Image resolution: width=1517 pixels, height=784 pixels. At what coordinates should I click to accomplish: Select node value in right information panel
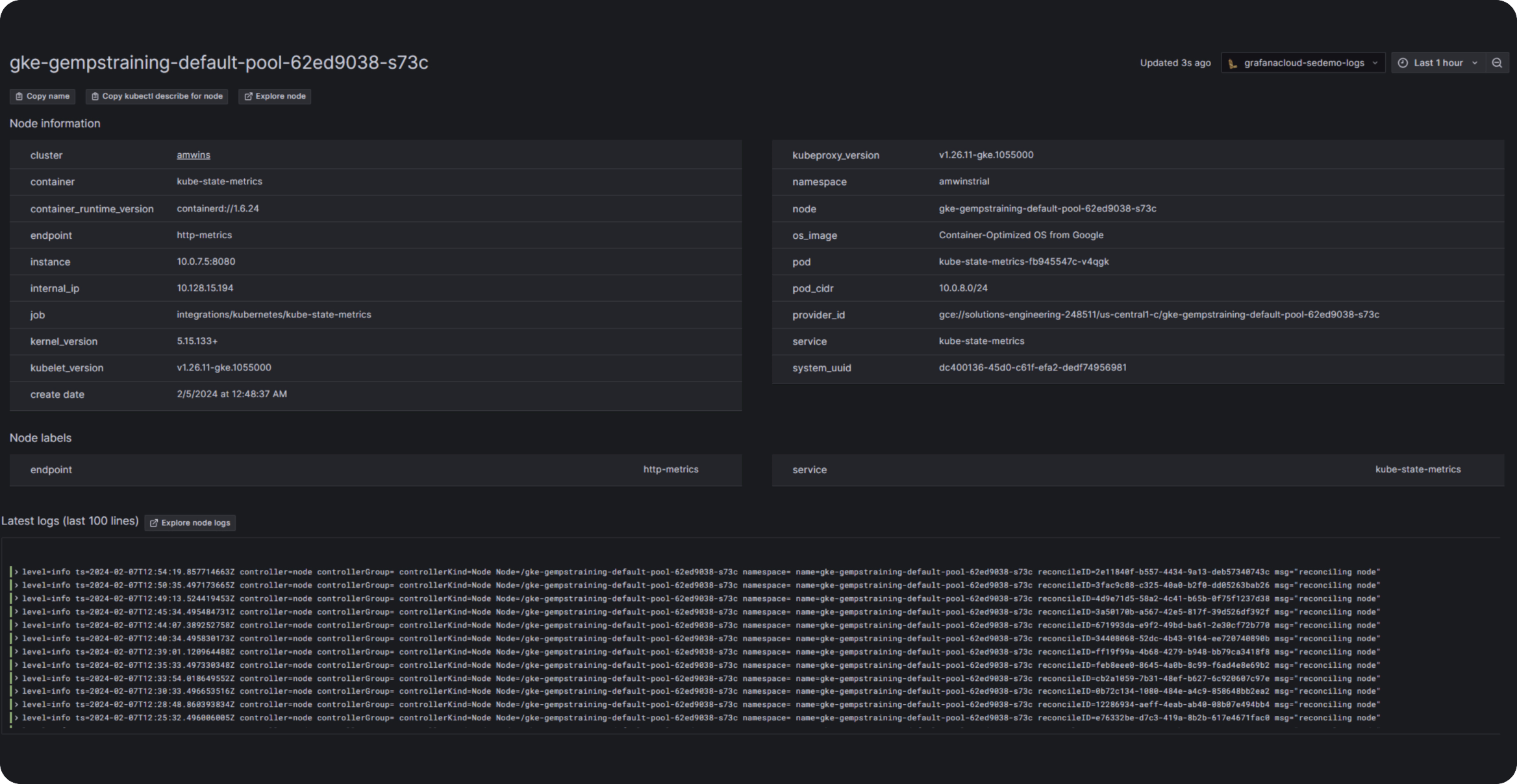click(x=1047, y=208)
